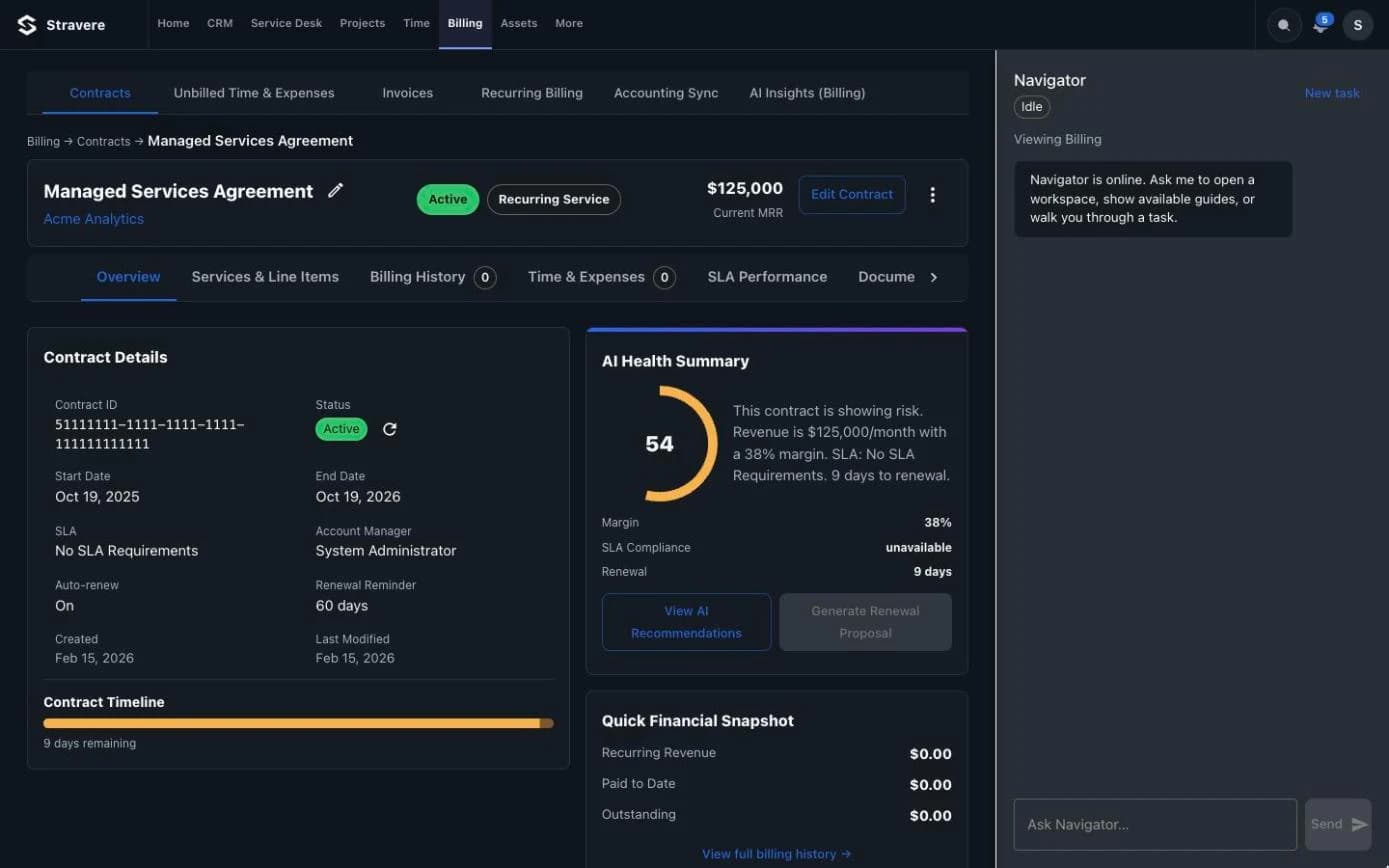
Task: Open the Billing History tab
Action: point(433,277)
